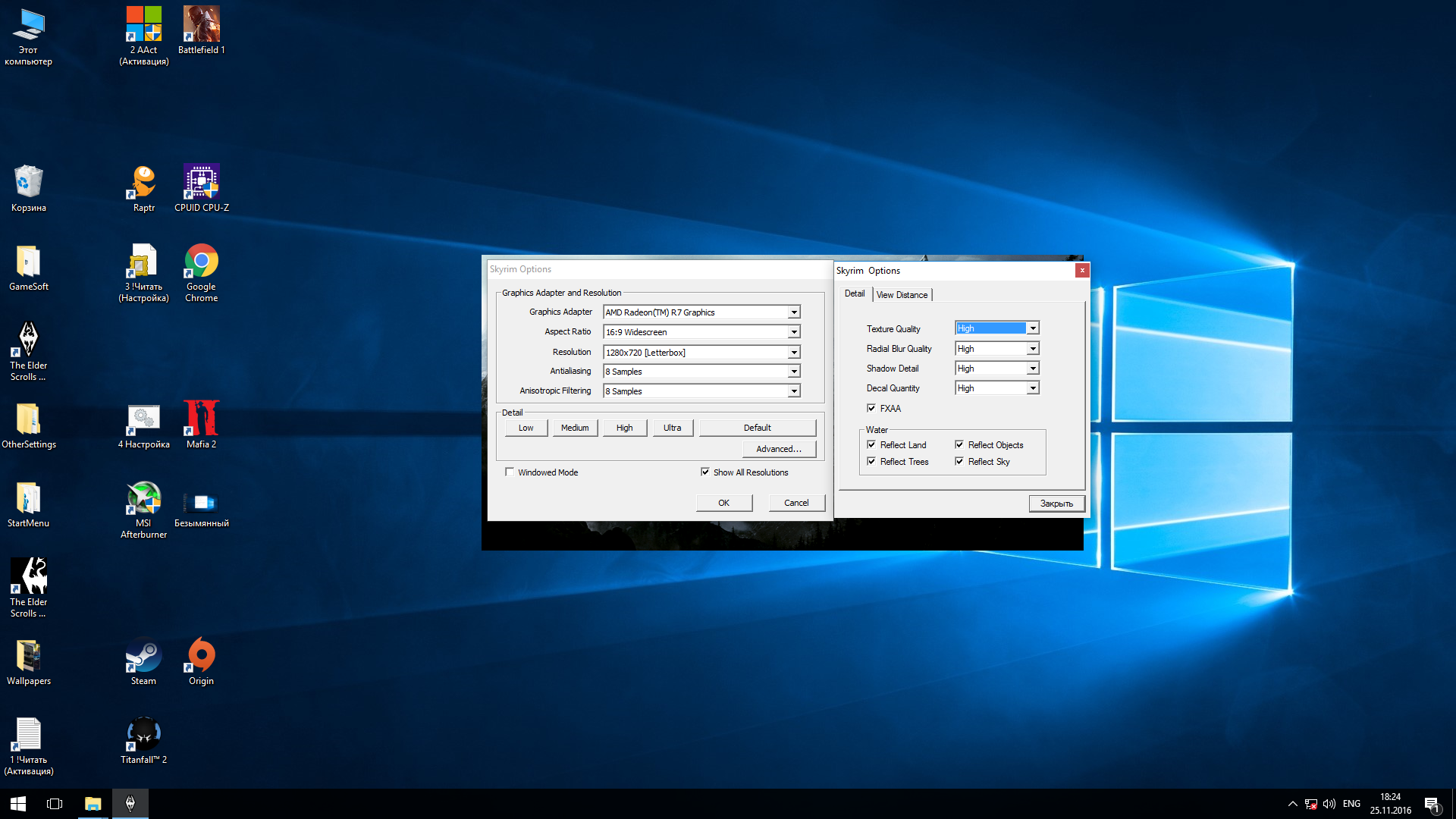Screen dimensions: 1456x819
Task: Open the Graphics Adapter dropdown
Action: (x=701, y=312)
